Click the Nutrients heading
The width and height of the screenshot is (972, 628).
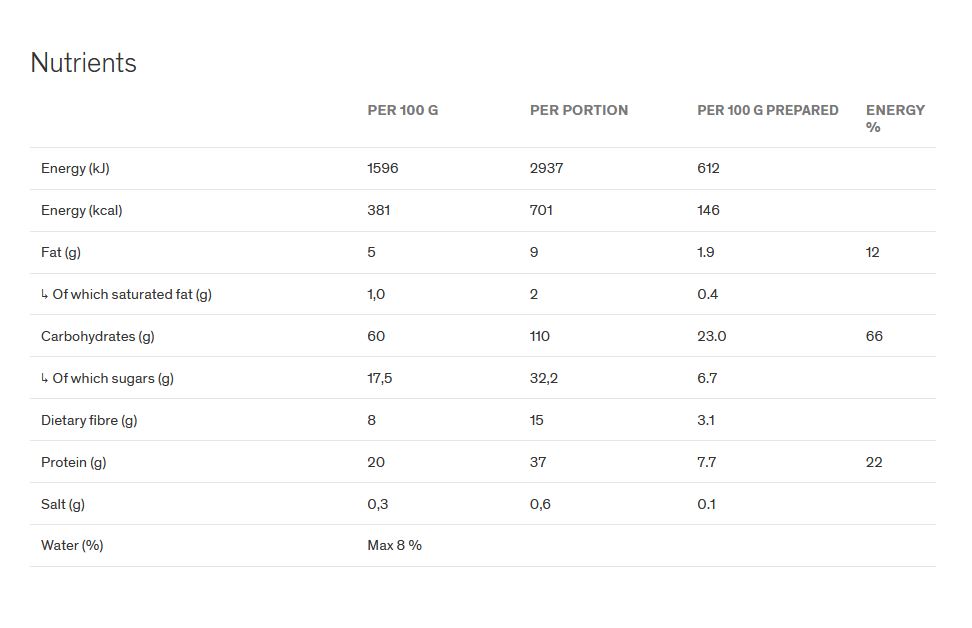[83, 63]
